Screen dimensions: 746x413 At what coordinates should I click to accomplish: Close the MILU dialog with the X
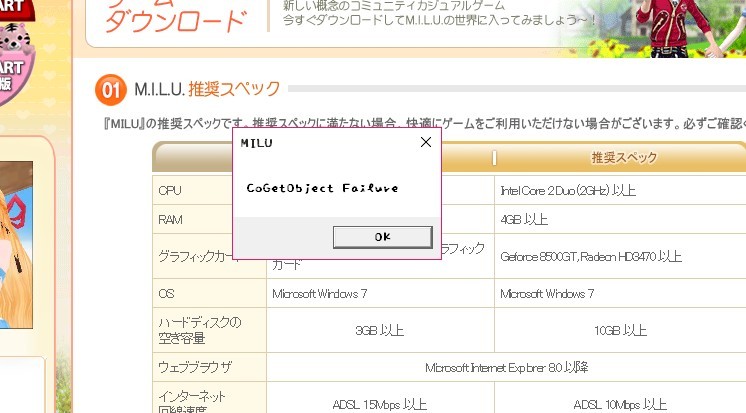[x=425, y=142]
